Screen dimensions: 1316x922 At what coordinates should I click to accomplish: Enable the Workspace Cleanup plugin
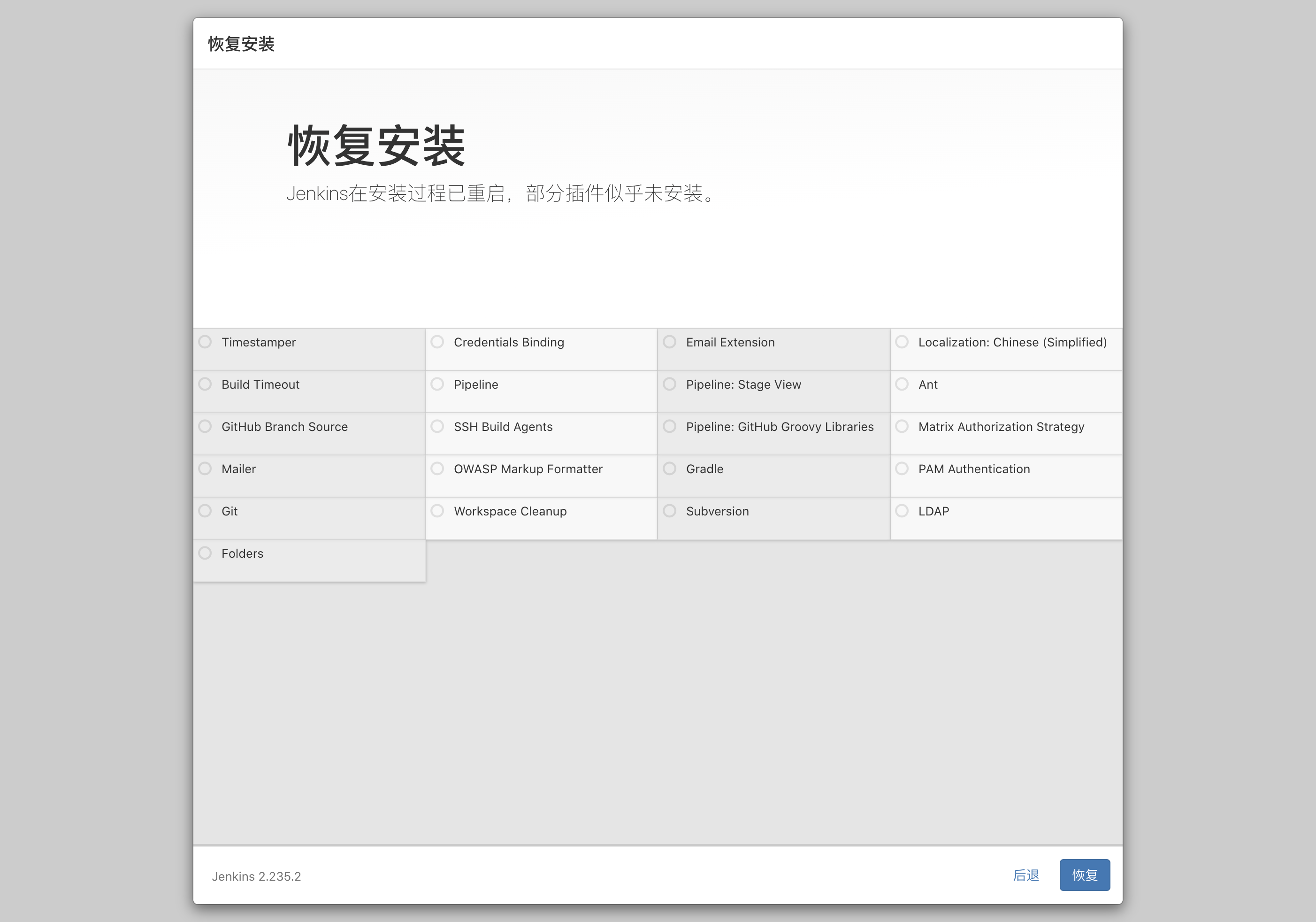coord(437,510)
